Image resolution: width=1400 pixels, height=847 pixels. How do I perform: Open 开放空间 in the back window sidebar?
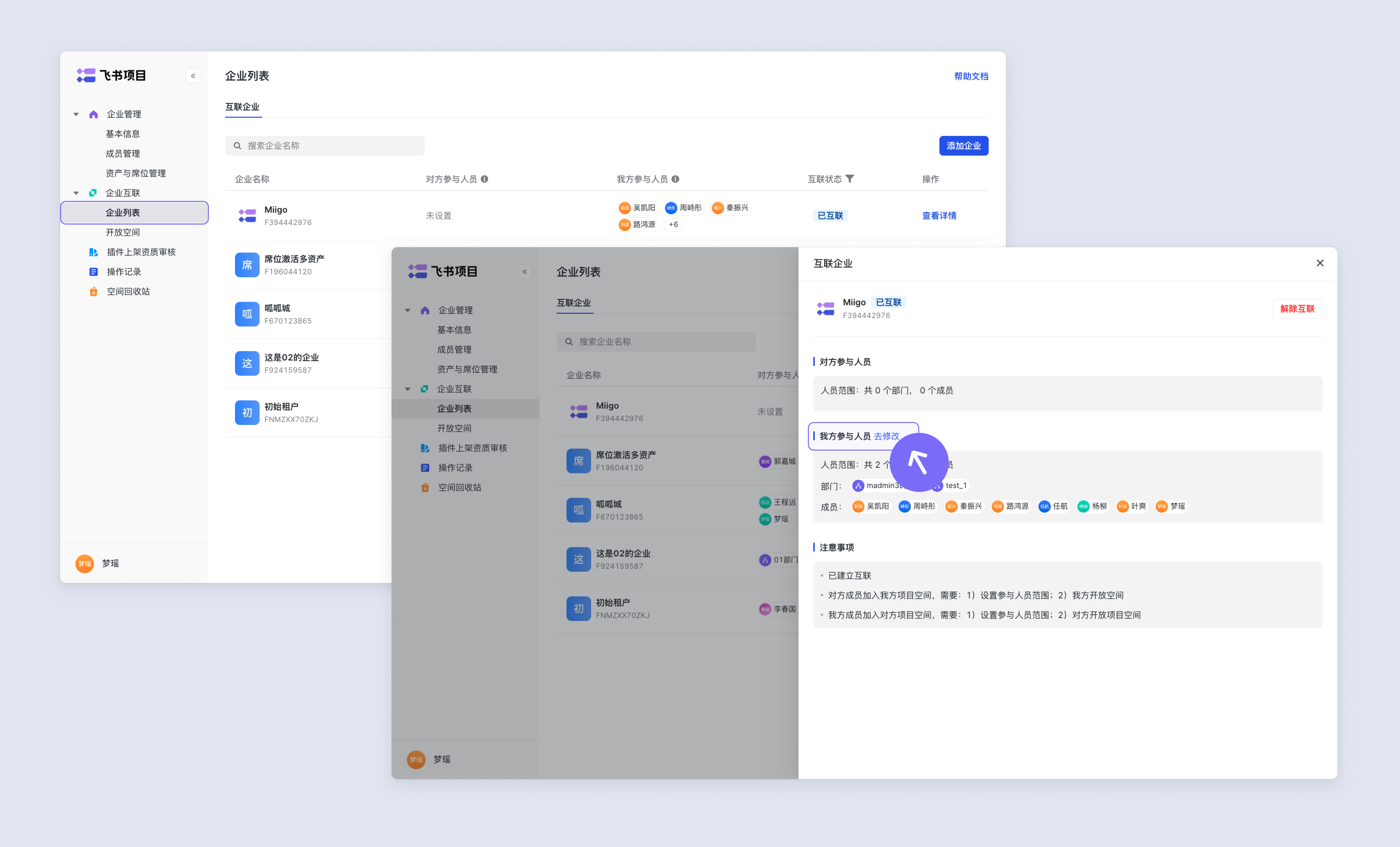[x=123, y=232]
